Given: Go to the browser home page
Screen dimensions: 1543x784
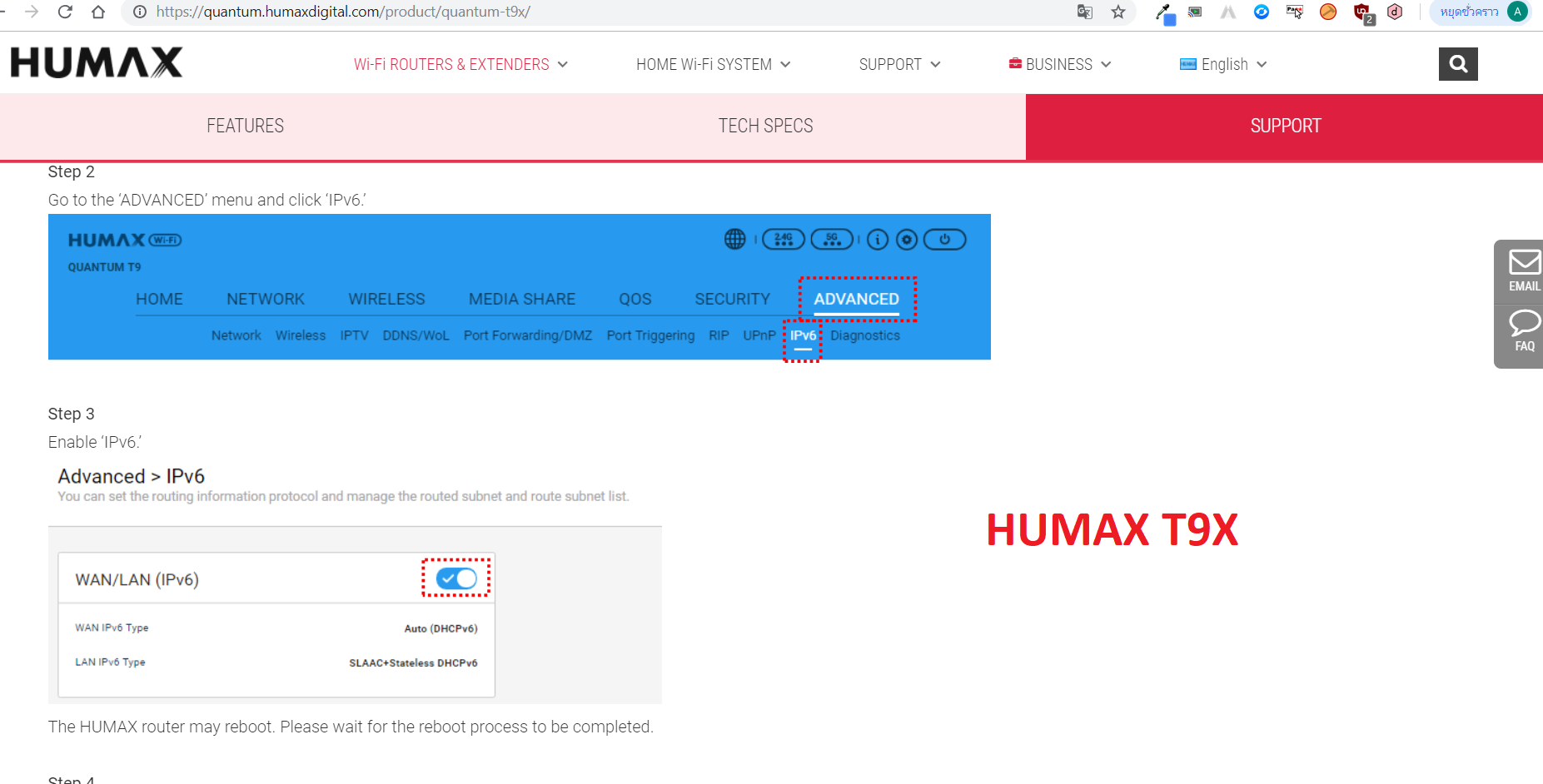Looking at the screenshot, I should click(98, 12).
